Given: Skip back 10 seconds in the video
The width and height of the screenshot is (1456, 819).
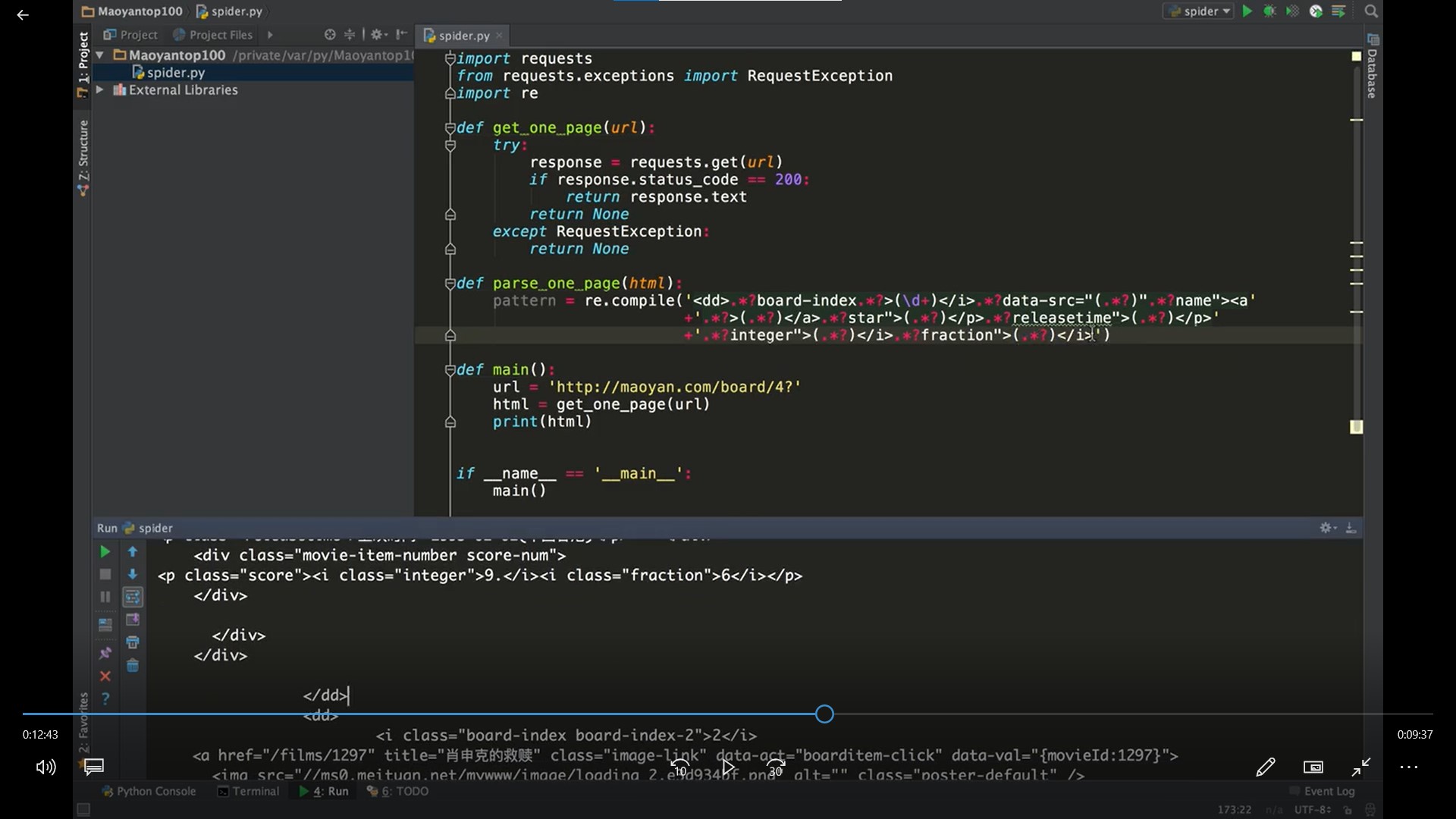Looking at the screenshot, I should tap(680, 767).
